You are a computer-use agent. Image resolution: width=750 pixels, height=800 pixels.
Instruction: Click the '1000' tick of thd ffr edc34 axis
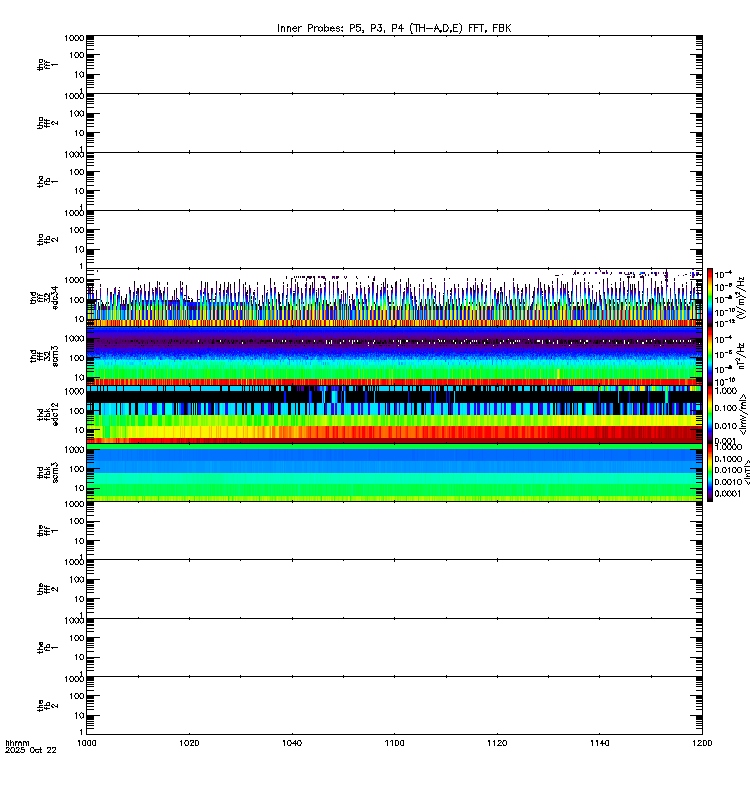point(74,280)
